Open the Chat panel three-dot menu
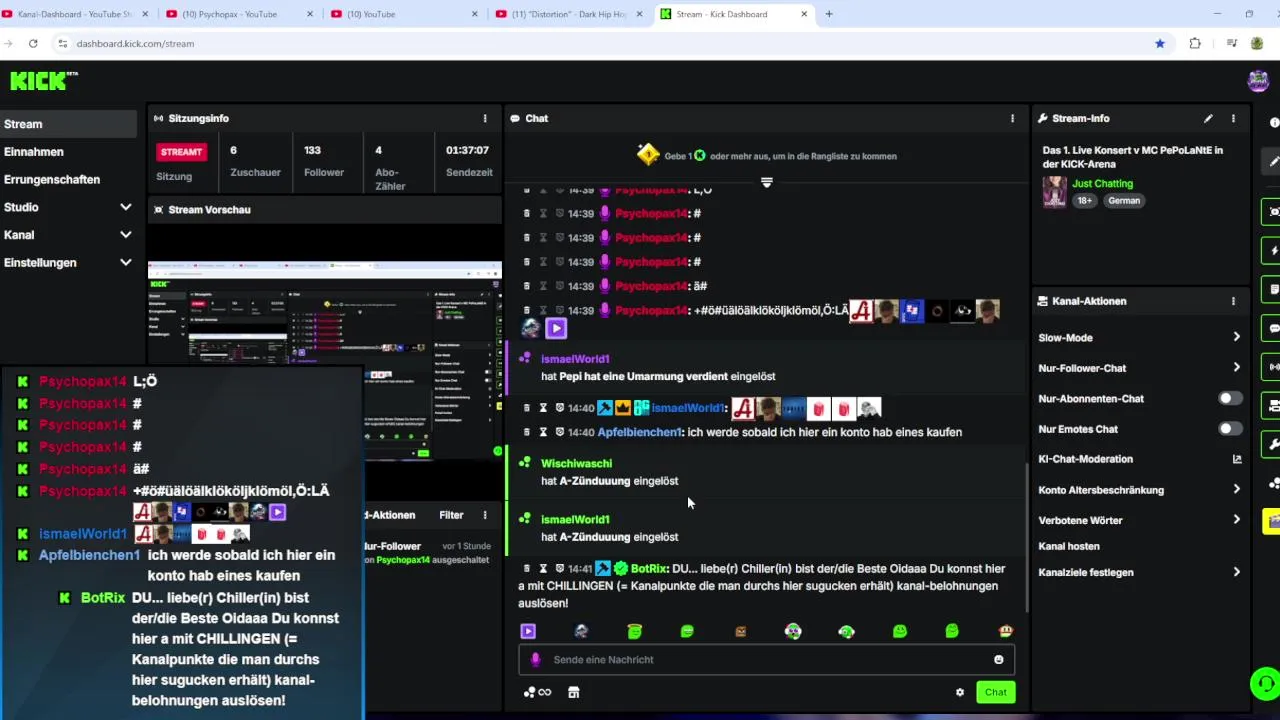The width and height of the screenshot is (1280, 720). coord(1012,118)
